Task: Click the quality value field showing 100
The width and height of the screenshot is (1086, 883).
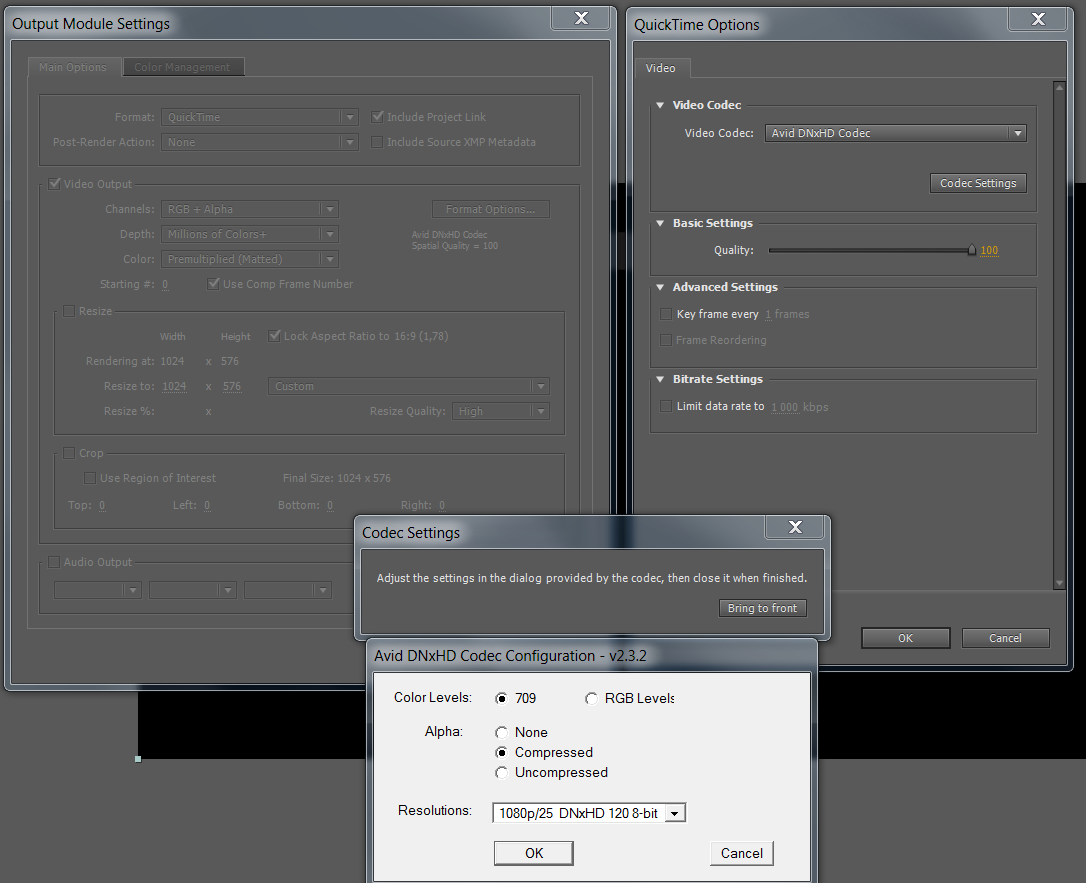Action: (989, 251)
